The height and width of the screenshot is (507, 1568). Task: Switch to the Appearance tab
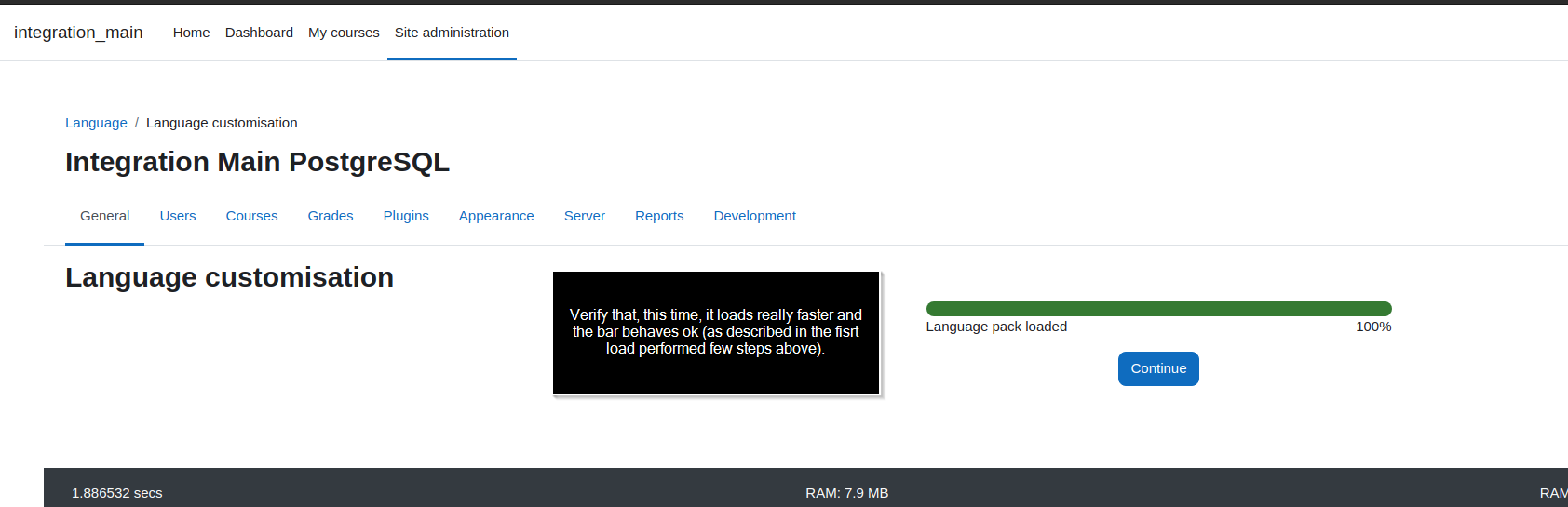[x=496, y=216]
